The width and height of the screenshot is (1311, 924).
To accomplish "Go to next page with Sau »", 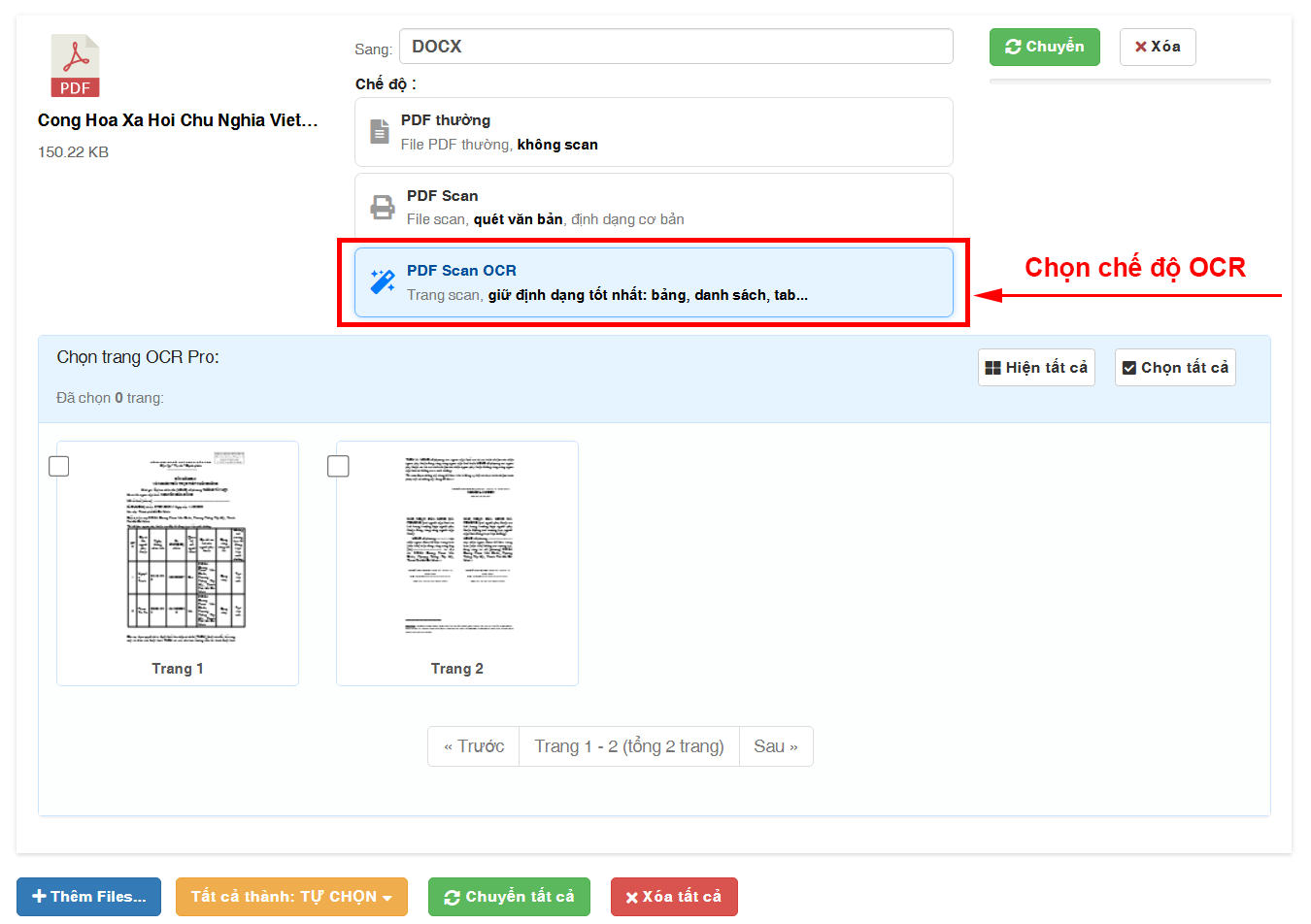I will tap(775, 746).
